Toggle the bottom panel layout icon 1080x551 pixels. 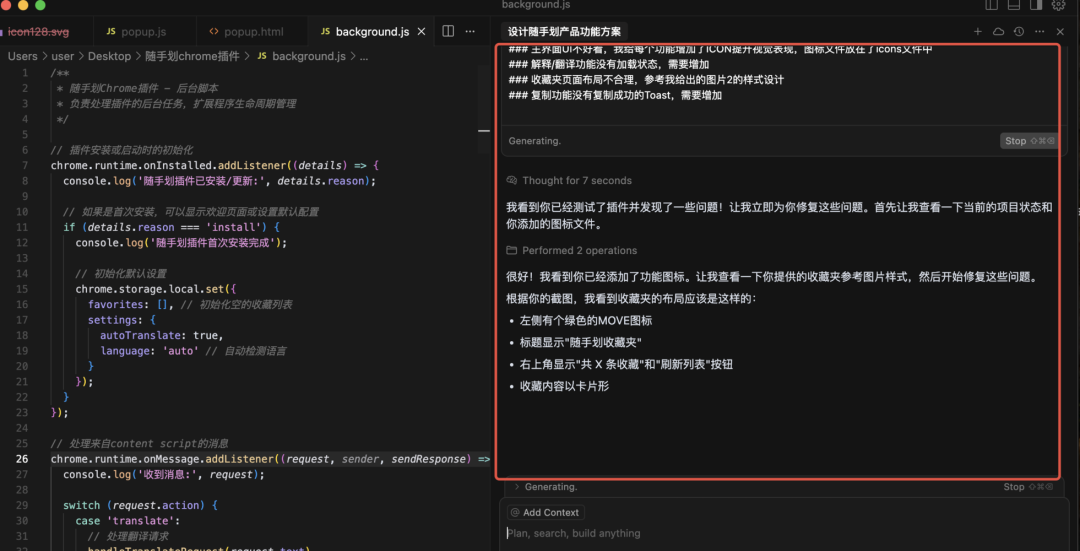[1014, 6]
